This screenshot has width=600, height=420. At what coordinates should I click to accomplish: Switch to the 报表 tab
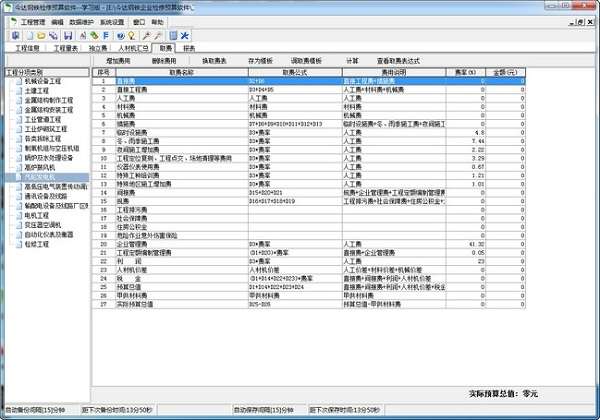coord(189,48)
